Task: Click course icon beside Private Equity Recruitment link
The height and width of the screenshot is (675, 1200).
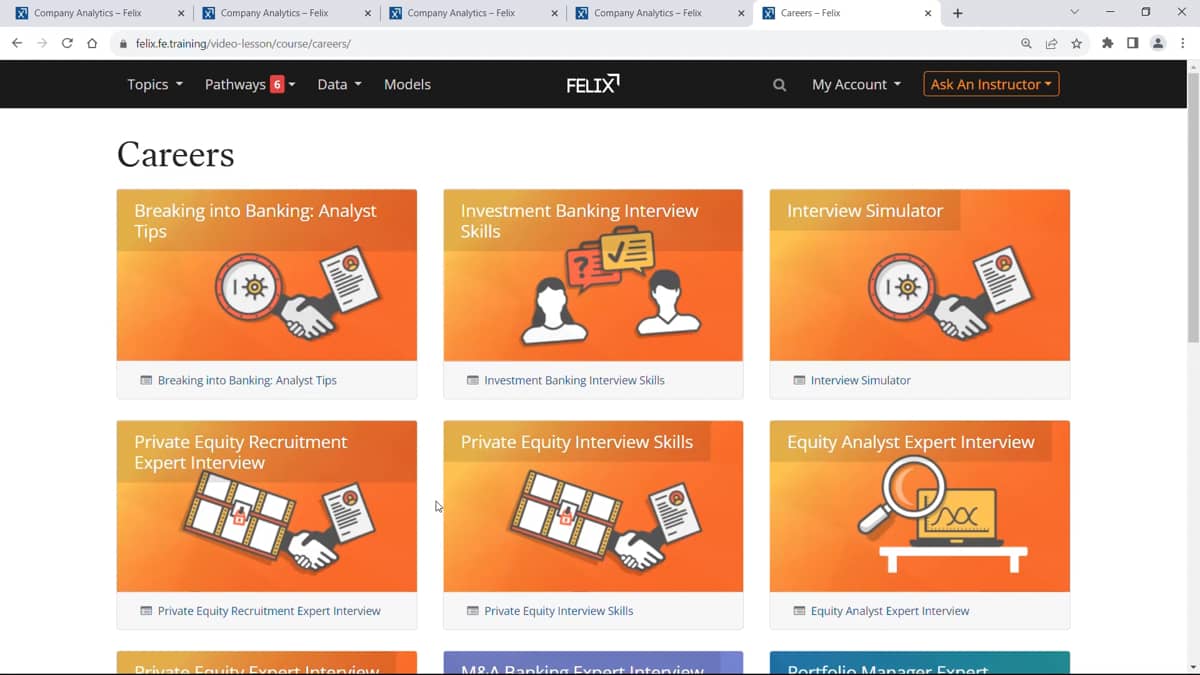Action: 146,611
